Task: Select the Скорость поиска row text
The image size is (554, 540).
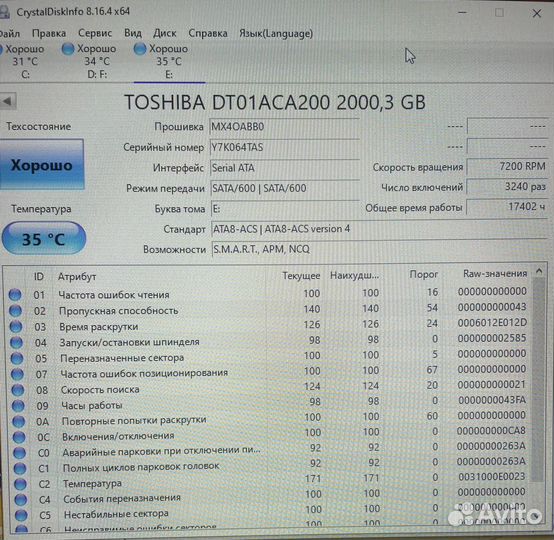Action: [x=100, y=389]
